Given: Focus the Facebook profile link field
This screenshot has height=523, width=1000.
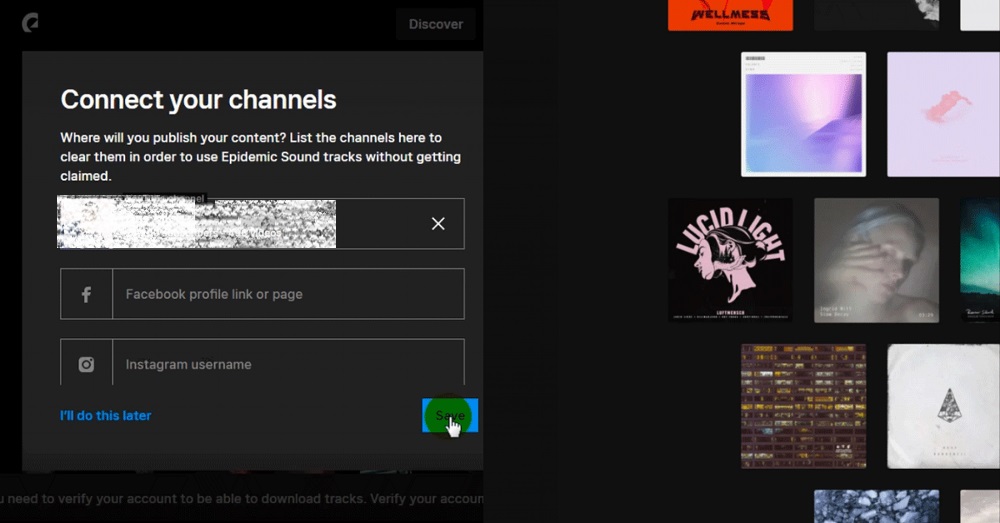Looking at the screenshot, I should 288,294.
